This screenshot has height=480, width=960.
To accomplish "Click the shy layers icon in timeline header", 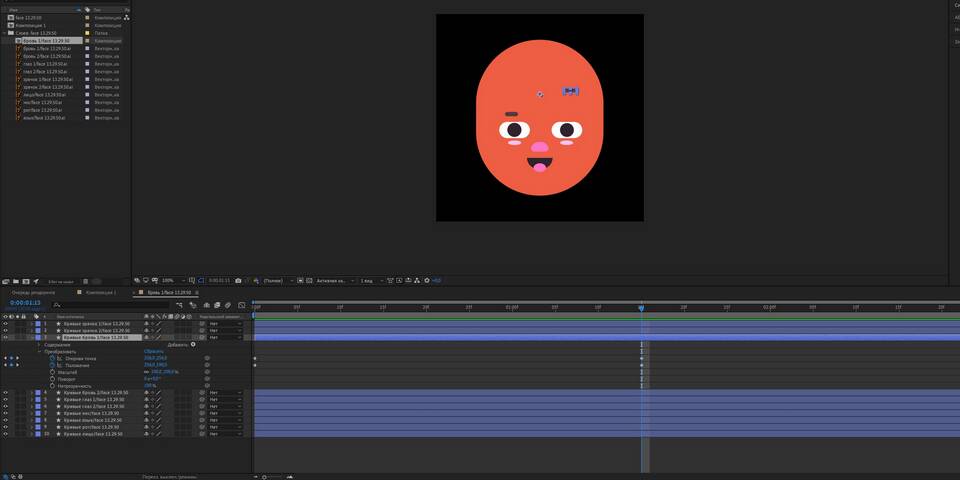I will tap(207, 305).
